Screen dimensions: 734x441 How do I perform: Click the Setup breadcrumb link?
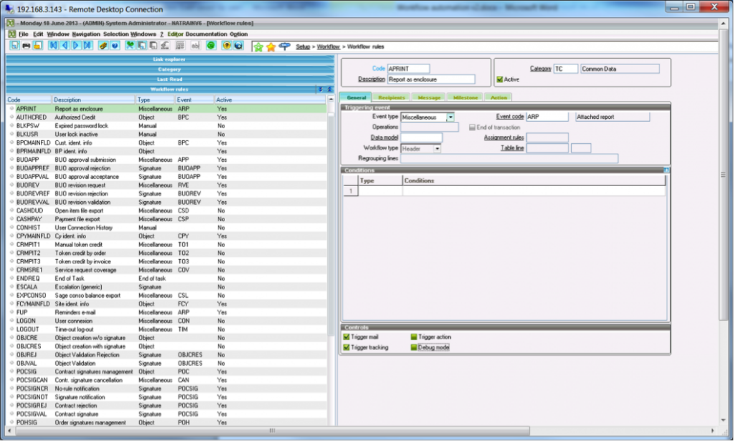click(x=303, y=47)
